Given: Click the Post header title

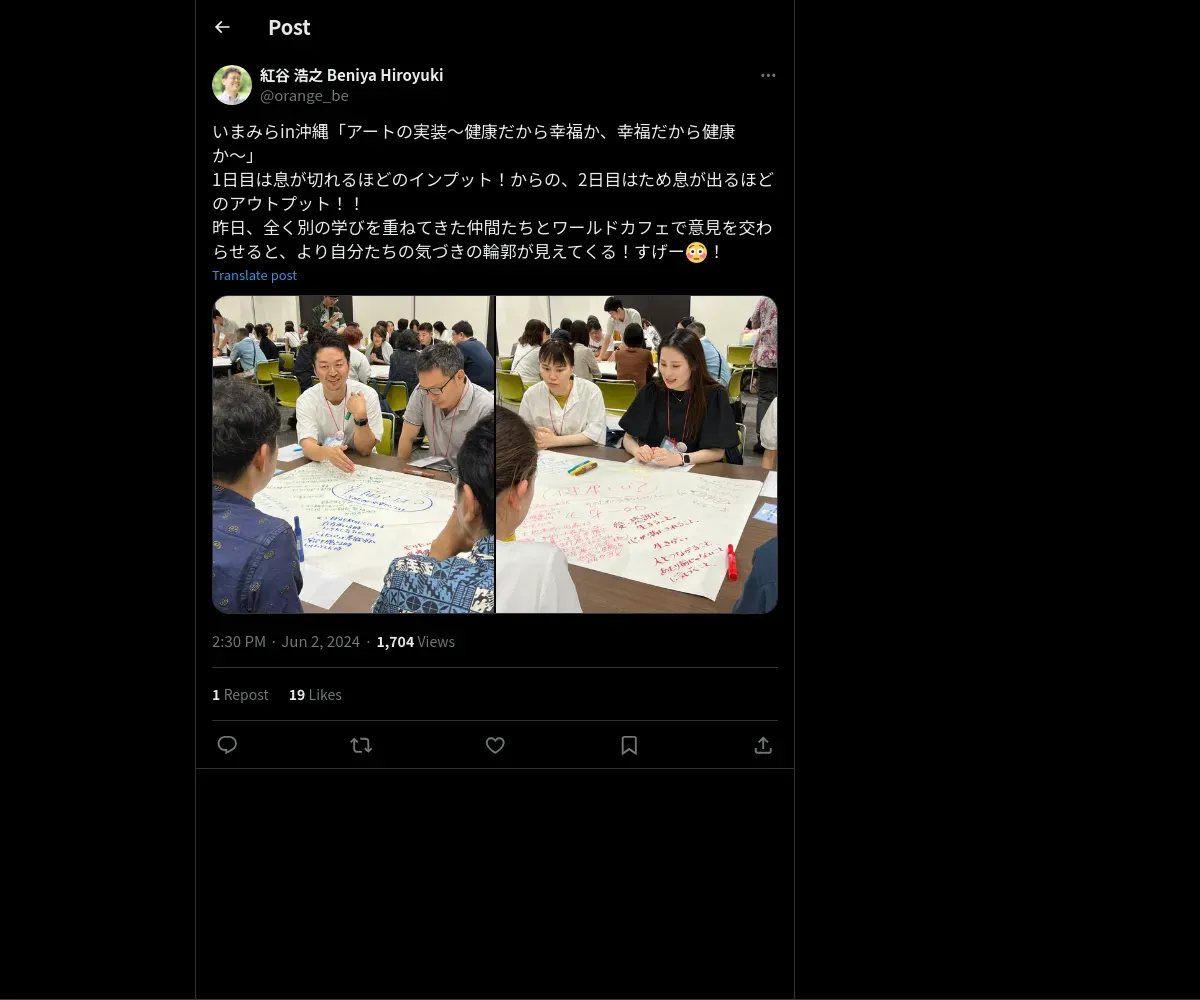Looking at the screenshot, I should (x=289, y=27).
